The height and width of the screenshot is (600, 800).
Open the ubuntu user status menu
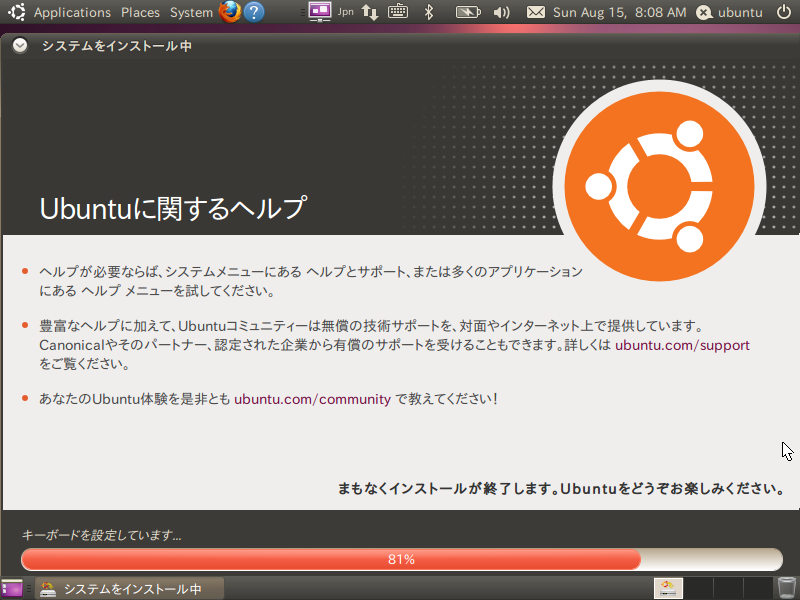pyautogui.click(x=729, y=12)
